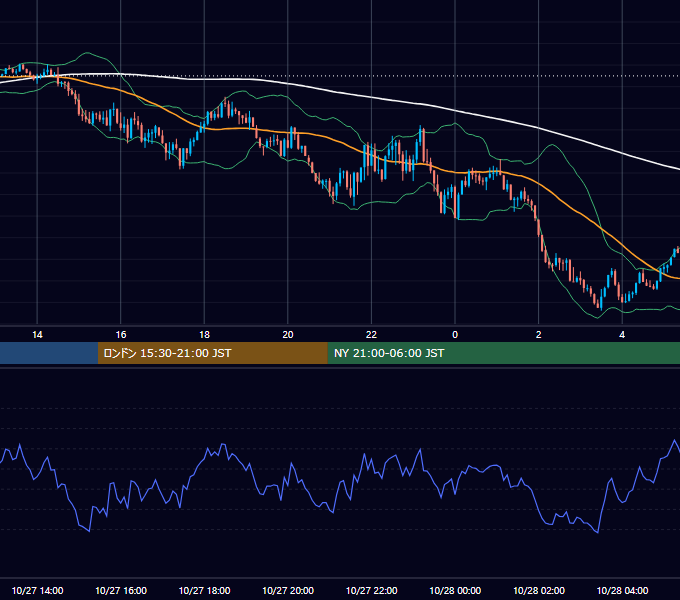
Task: Click the 10/27 18:00 label on oscillator axis
Action: coord(204,590)
